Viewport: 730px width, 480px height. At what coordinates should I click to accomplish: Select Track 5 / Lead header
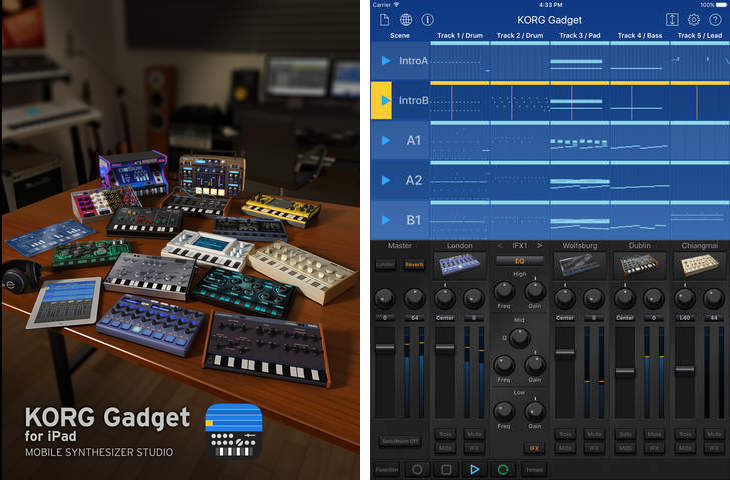tap(700, 35)
